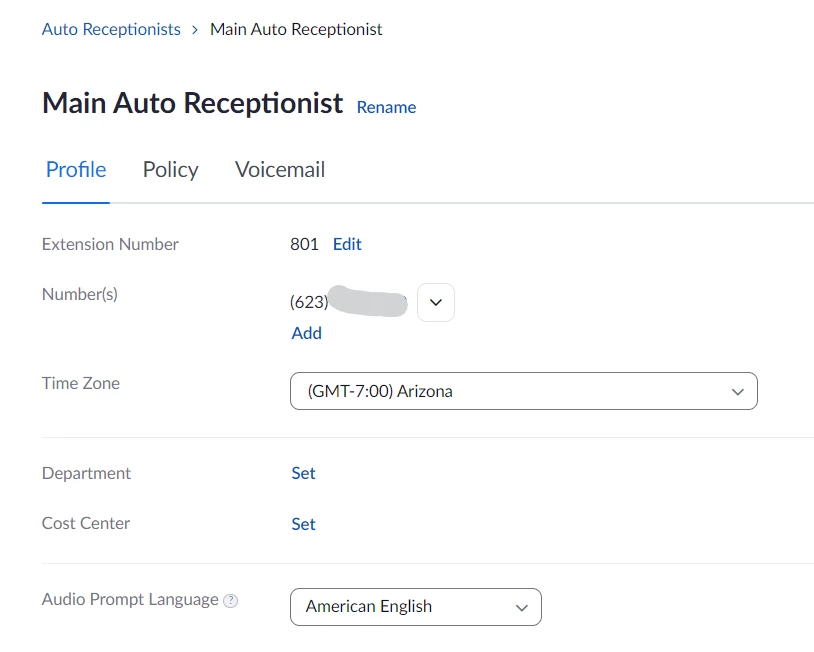Image resolution: width=814 pixels, height=652 pixels.
Task: Go back to Auto Receptionists breadcrumb
Action: (x=111, y=29)
